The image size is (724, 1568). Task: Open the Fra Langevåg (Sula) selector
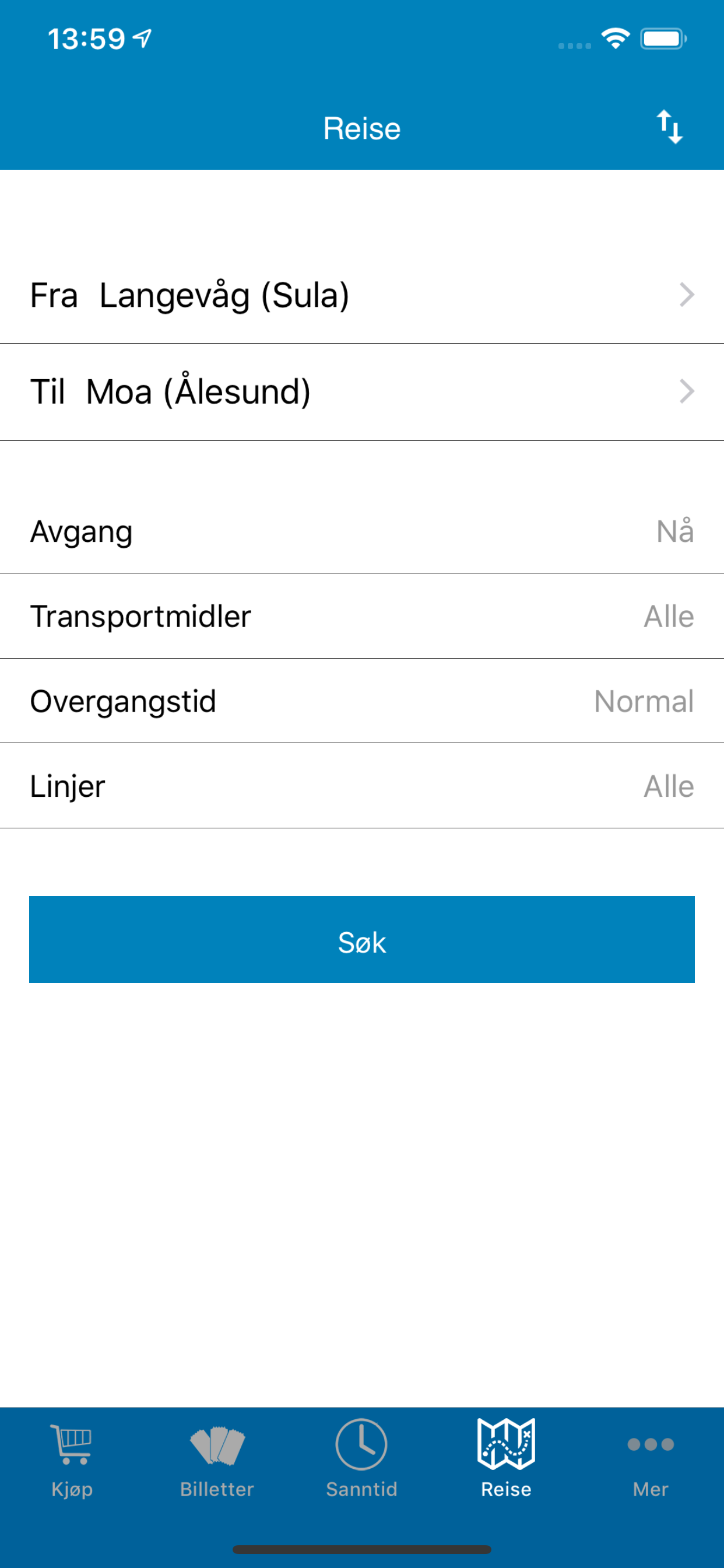tap(362, 296)
